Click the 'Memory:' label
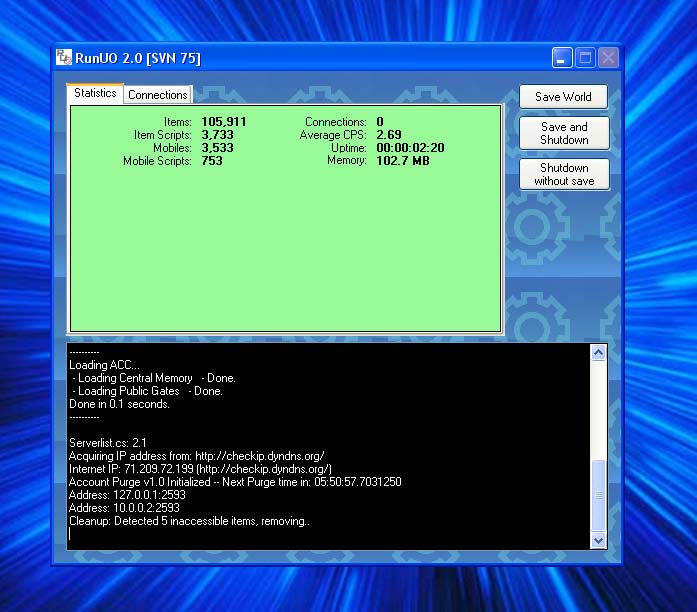 (347, 160)
